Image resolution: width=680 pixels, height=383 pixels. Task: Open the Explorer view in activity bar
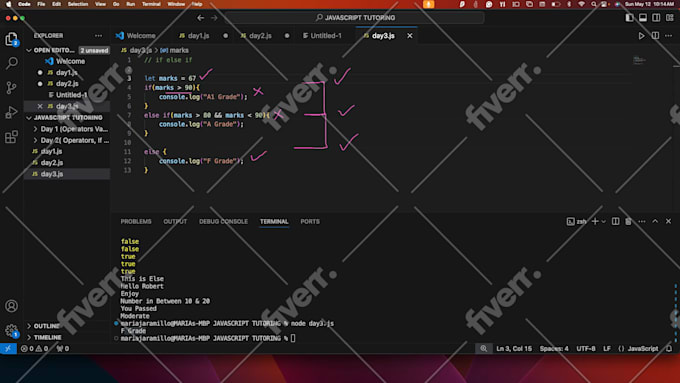[11, 39]
